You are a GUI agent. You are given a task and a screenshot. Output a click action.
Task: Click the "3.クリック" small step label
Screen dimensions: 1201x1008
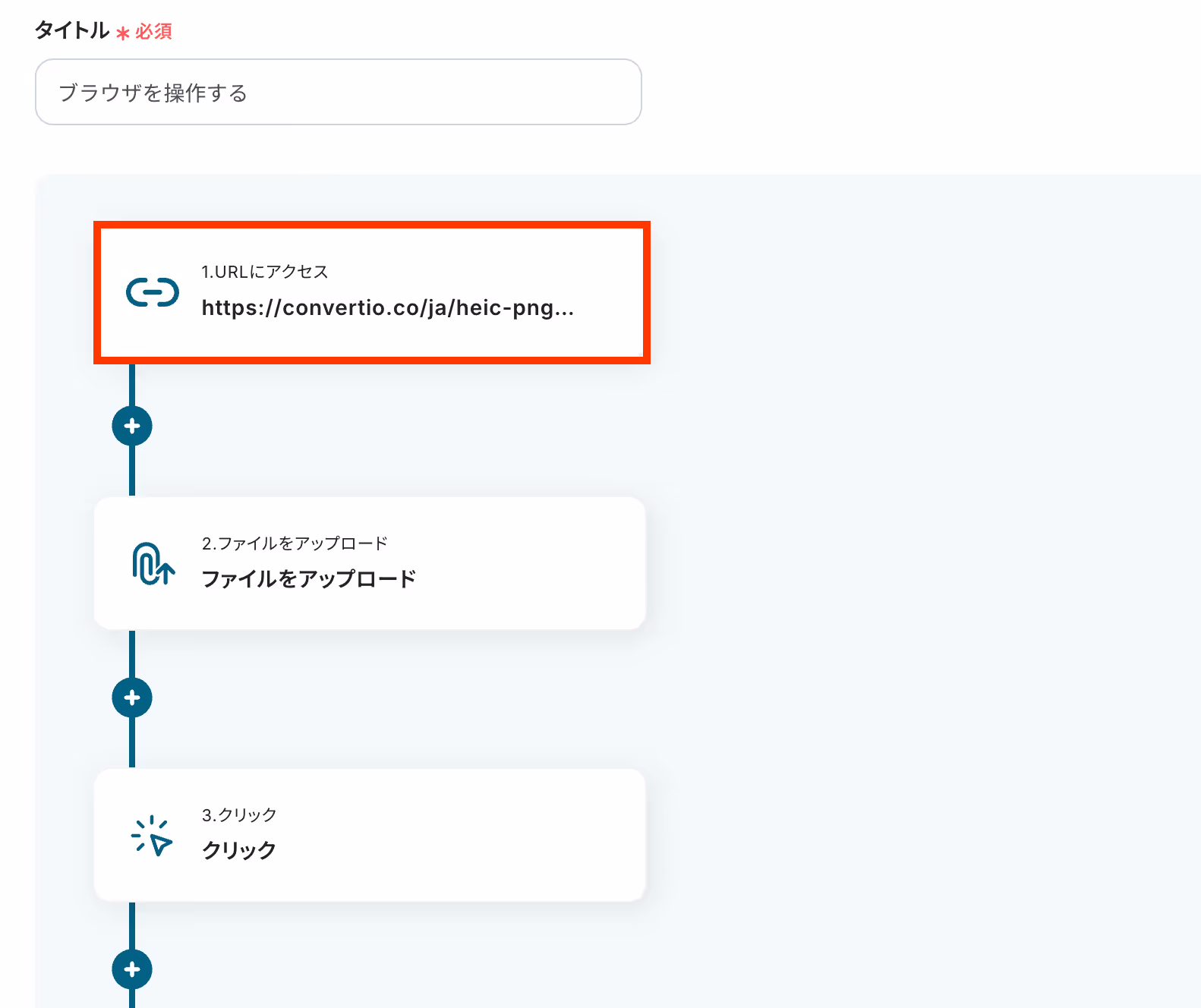click(x=239, y=815)
